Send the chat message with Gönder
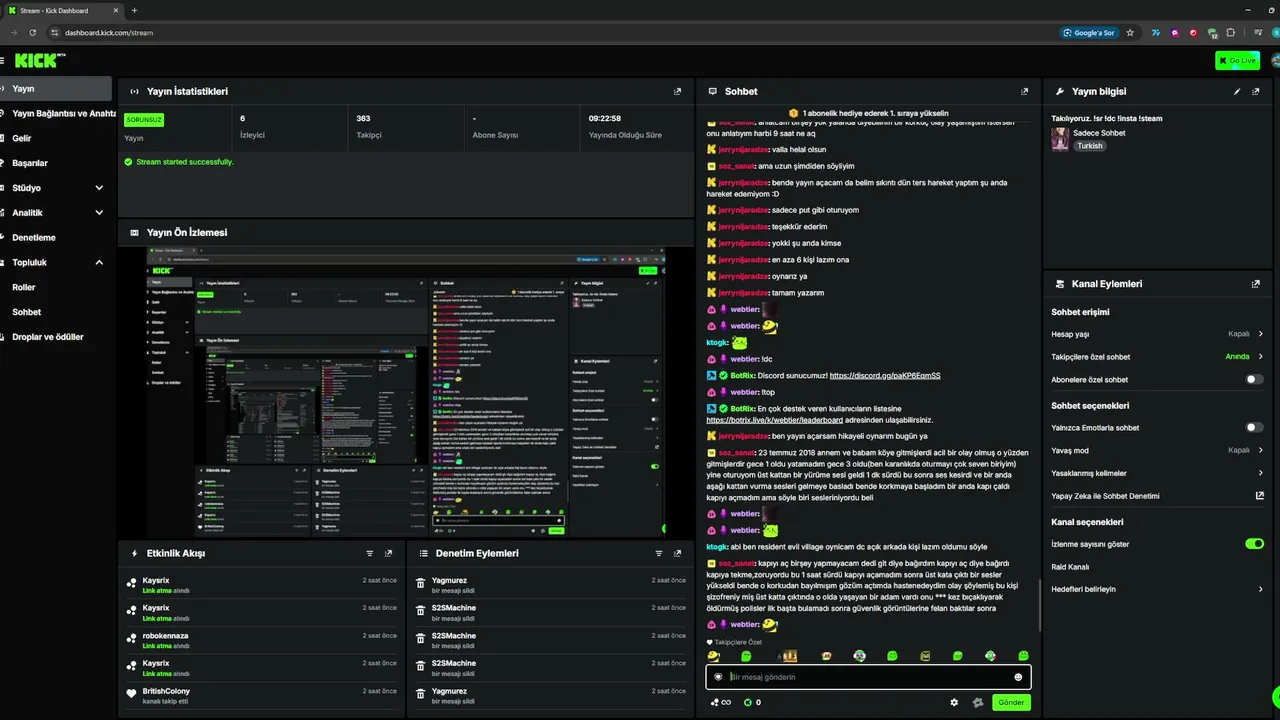 pos(1011,703)
